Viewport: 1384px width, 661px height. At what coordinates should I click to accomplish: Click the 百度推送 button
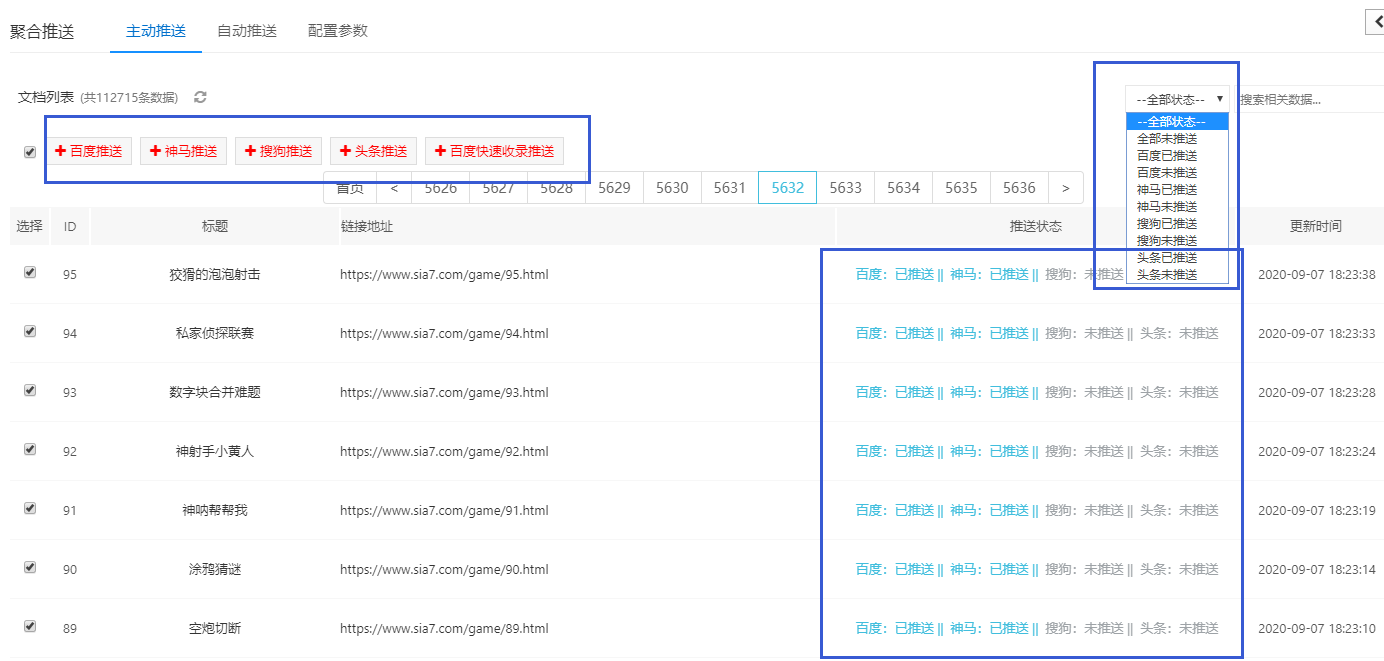click(88, 151)
